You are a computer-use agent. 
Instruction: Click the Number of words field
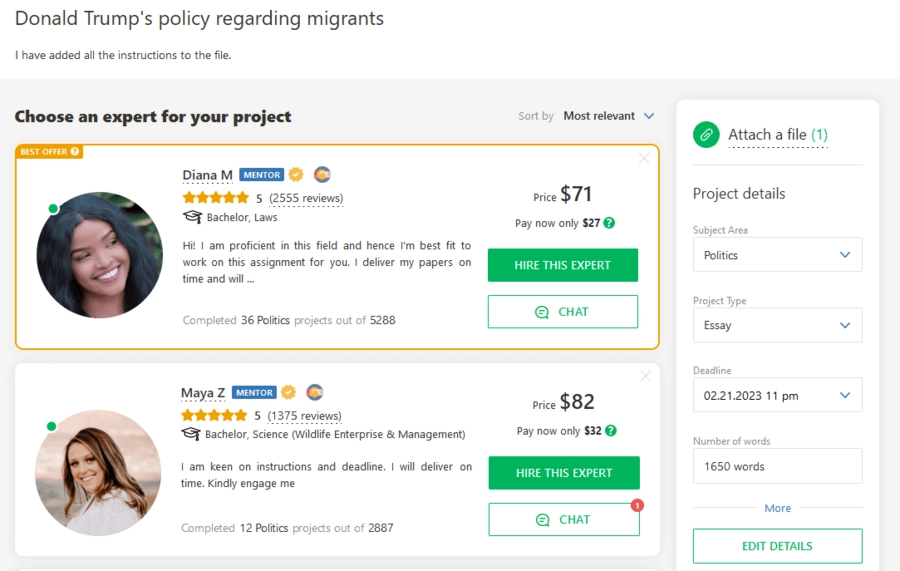777,466
